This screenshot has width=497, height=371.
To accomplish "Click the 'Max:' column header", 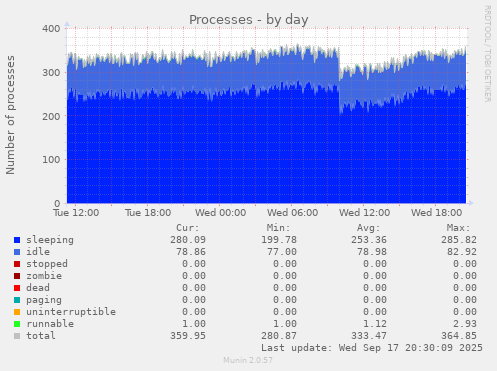I will 458,228.
